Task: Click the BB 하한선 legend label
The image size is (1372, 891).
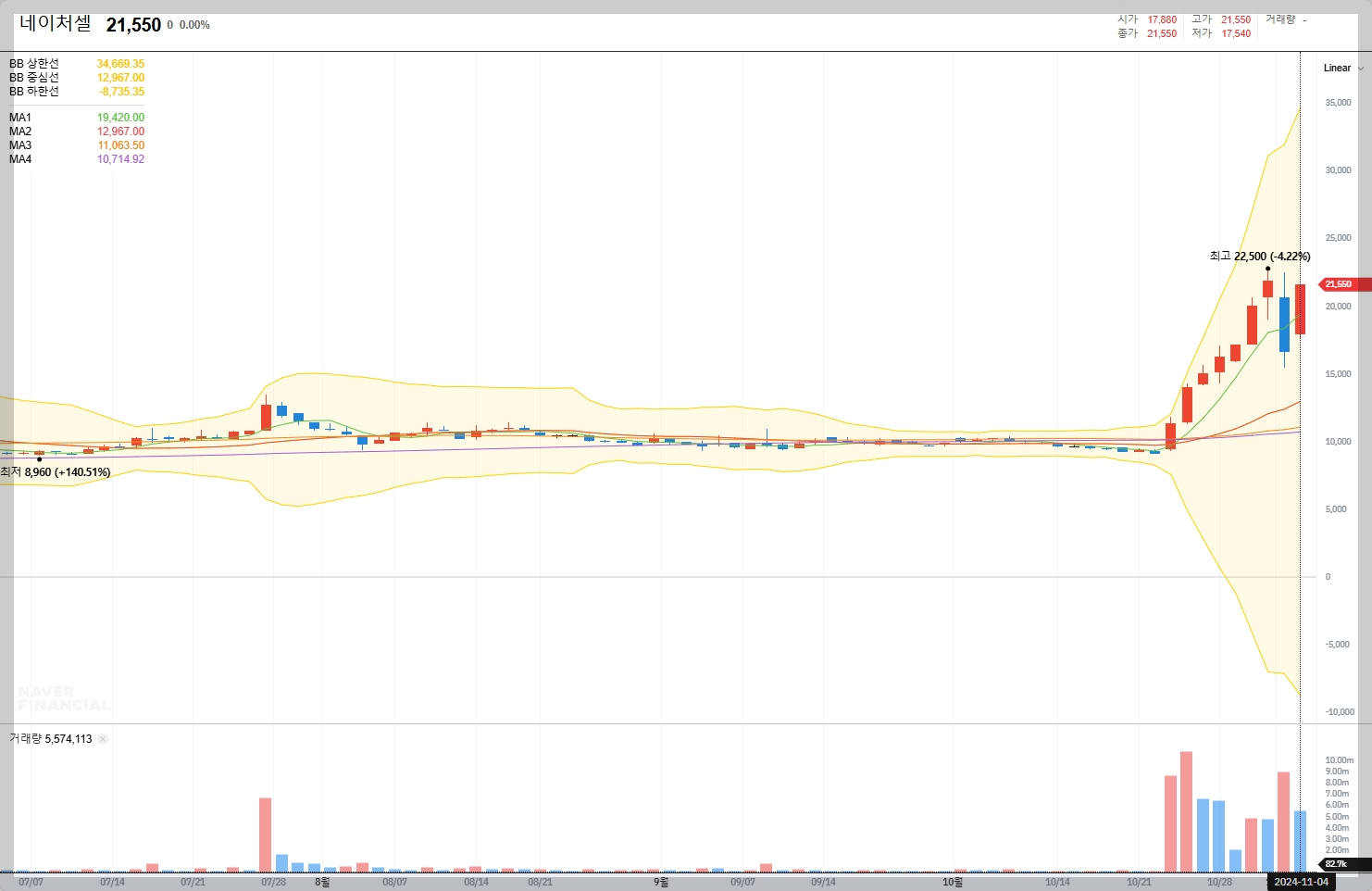Action: tap(34, 92)
